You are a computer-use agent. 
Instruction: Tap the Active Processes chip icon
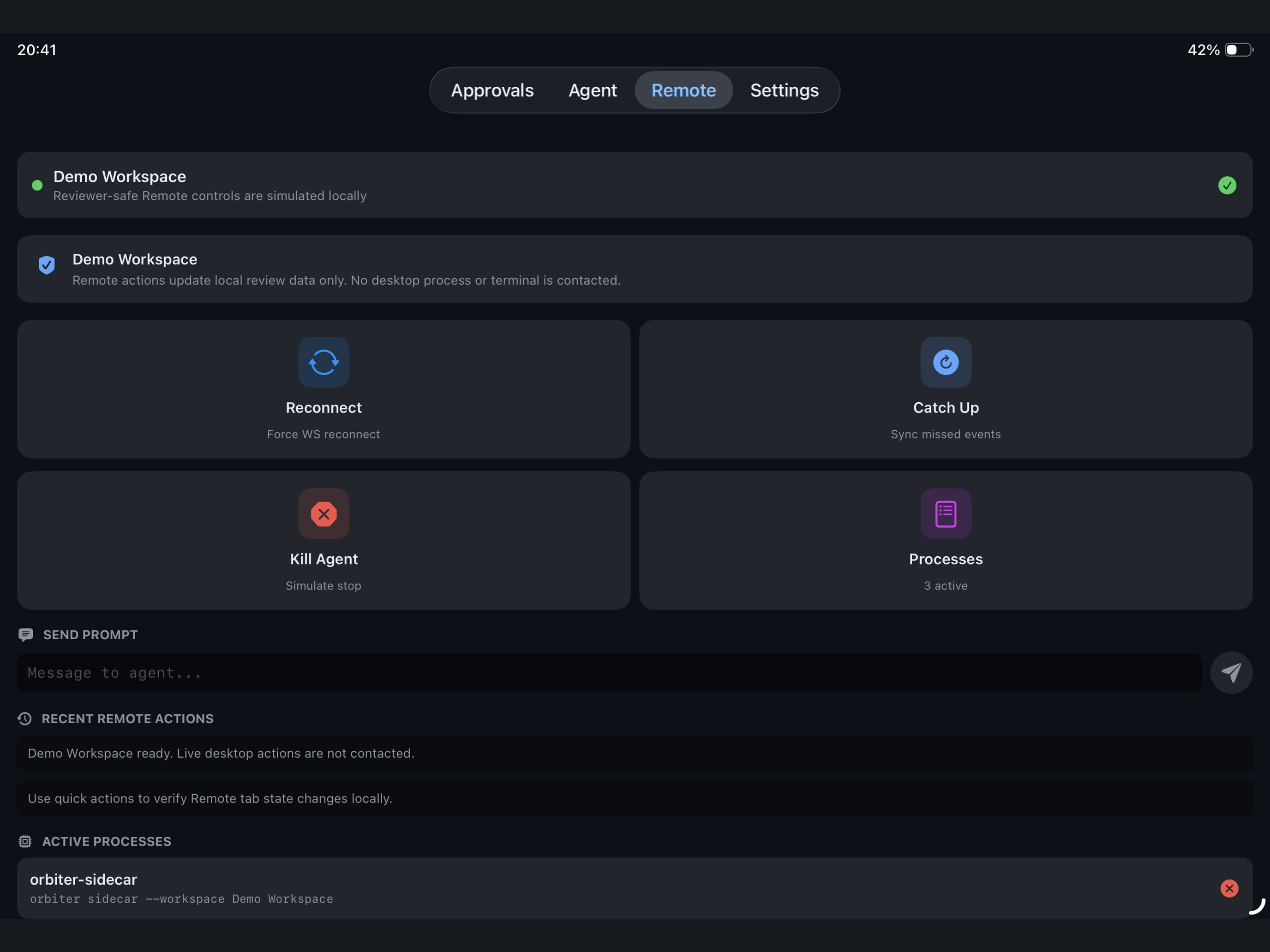coord(24,841)
